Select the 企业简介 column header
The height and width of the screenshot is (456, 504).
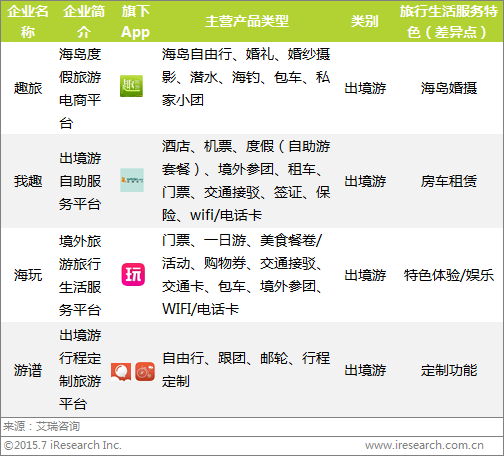tap(84, 22)
